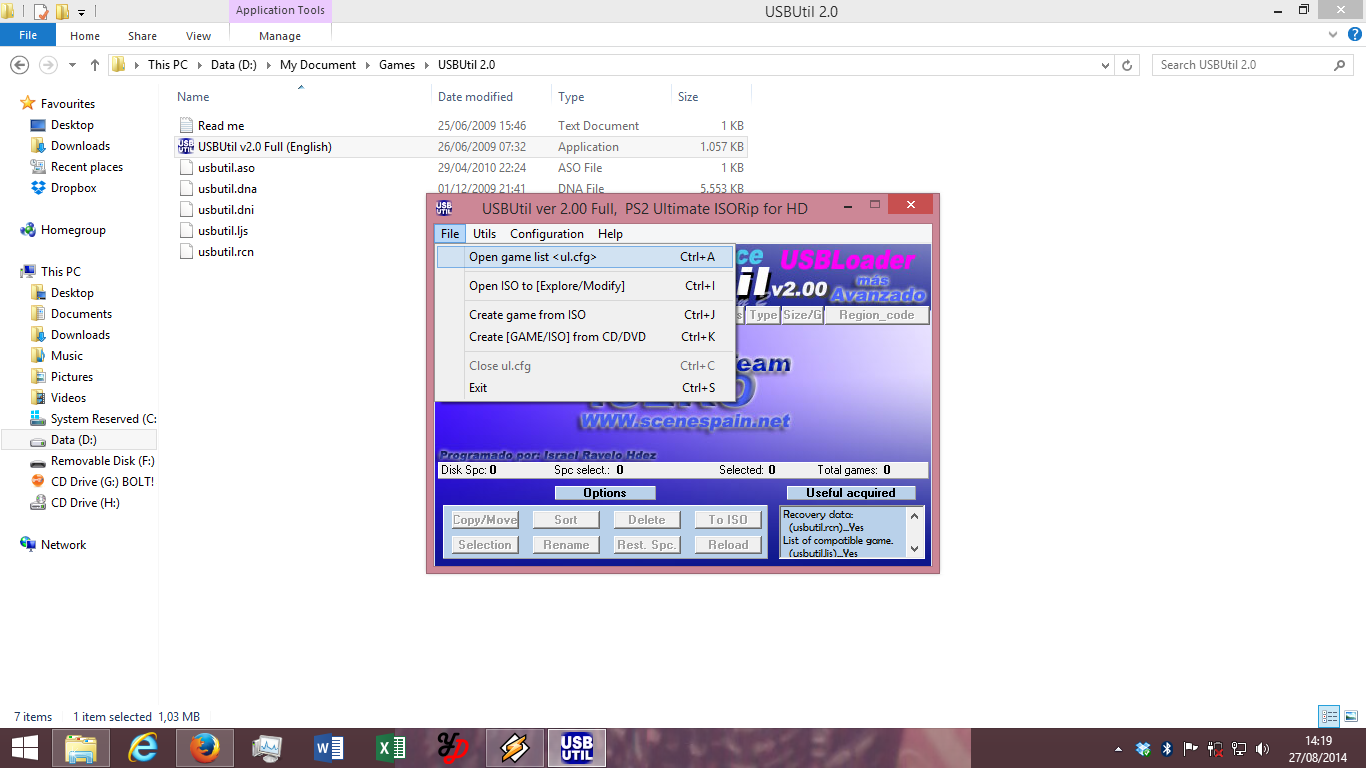Refresh the USBUtil 2.0 folder
Viewport: 1366px width, 768px height.
[x=1127, y=65]
